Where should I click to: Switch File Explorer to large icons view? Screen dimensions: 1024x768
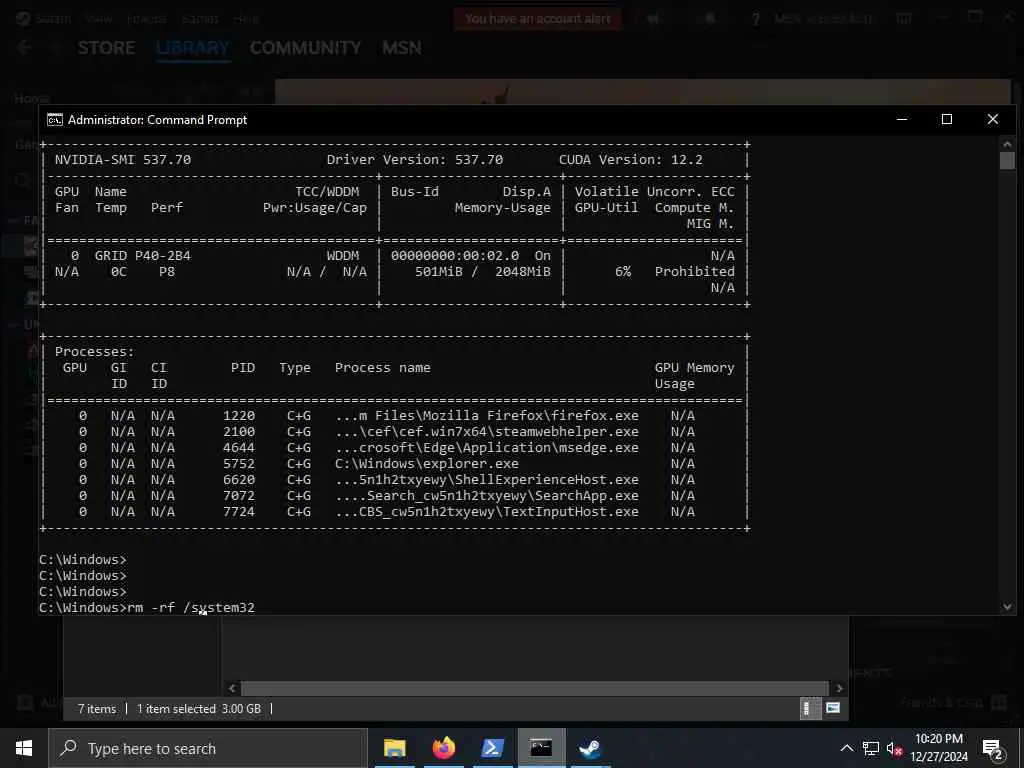point(833,708)
